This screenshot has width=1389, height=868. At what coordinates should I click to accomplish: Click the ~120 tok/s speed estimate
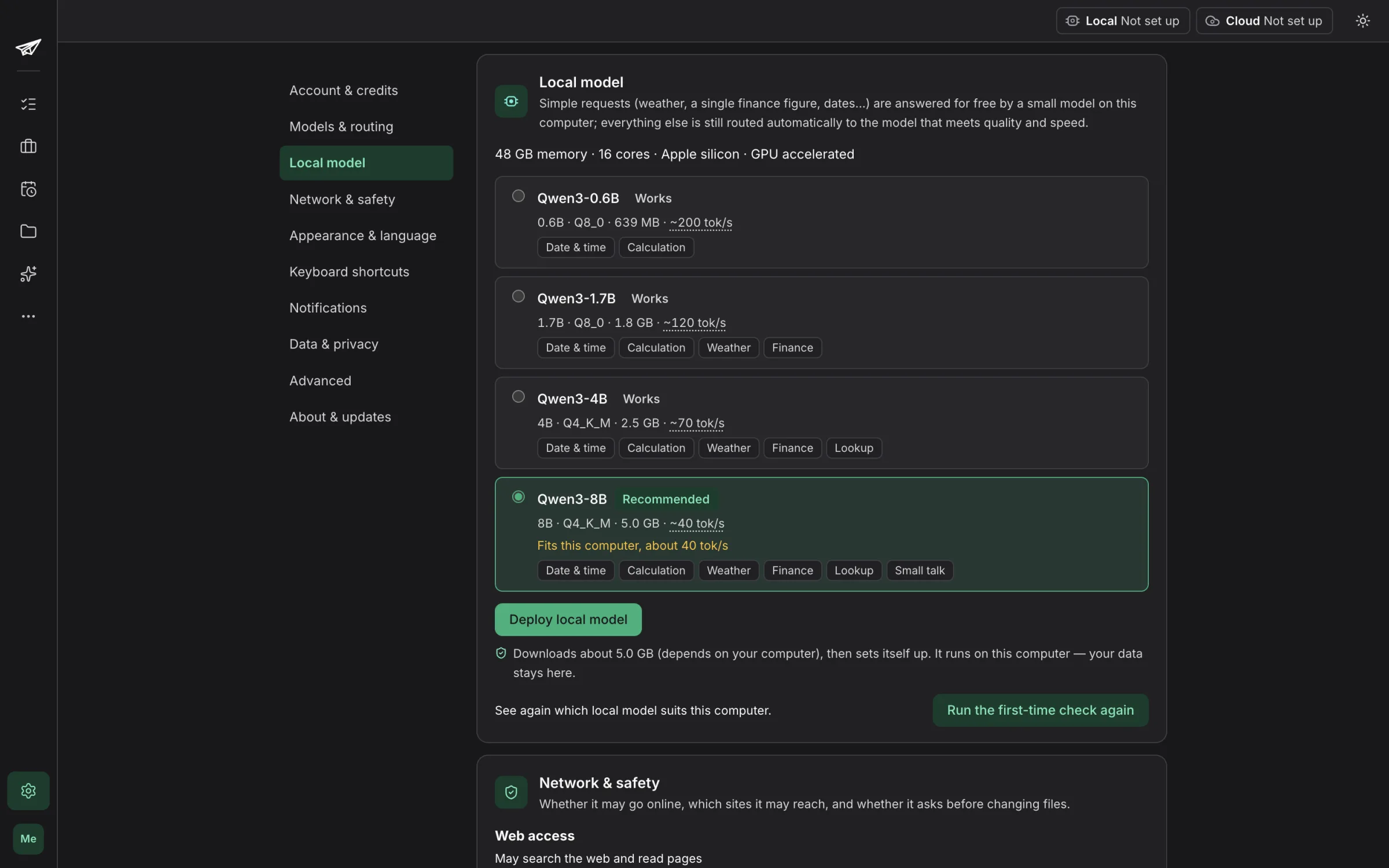coord(694,323)
